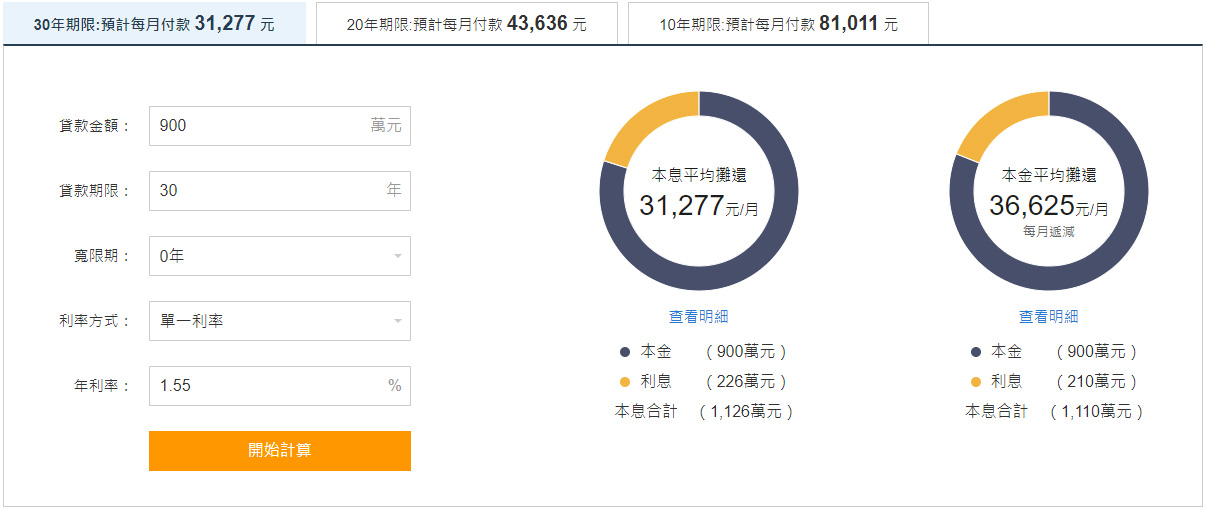Click the 年利率 percentage input field
1206x510 pixels.
[x=260, y=386]
